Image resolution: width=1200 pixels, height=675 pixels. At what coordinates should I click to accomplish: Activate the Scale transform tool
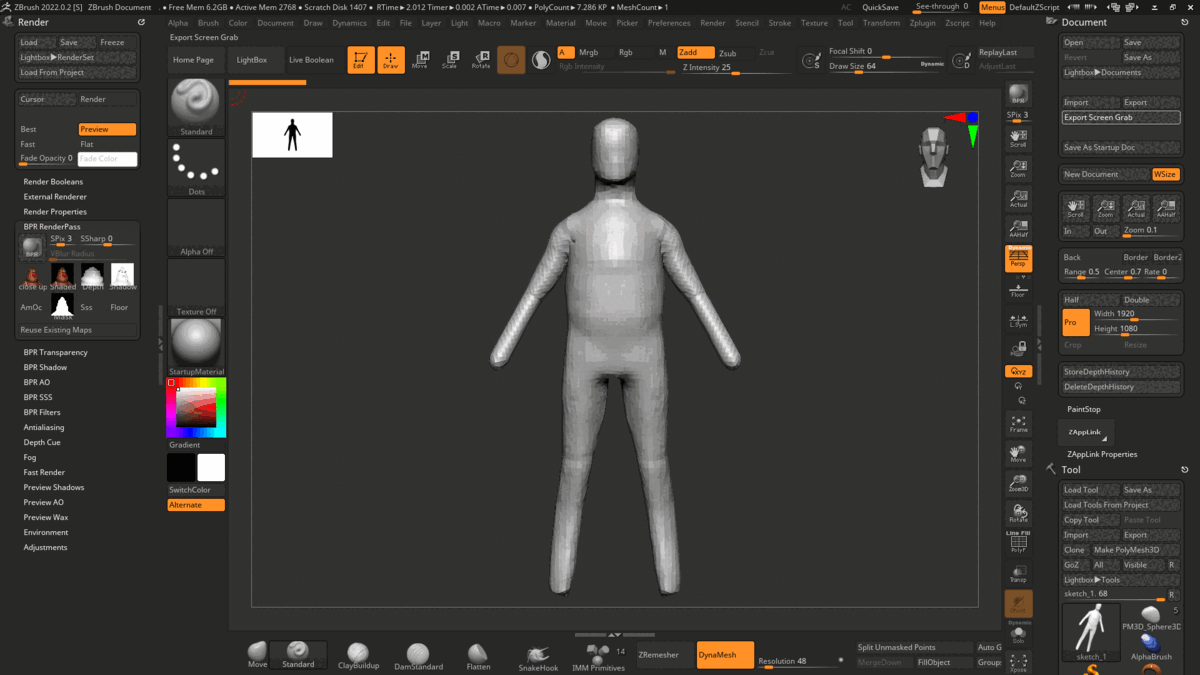450,60
